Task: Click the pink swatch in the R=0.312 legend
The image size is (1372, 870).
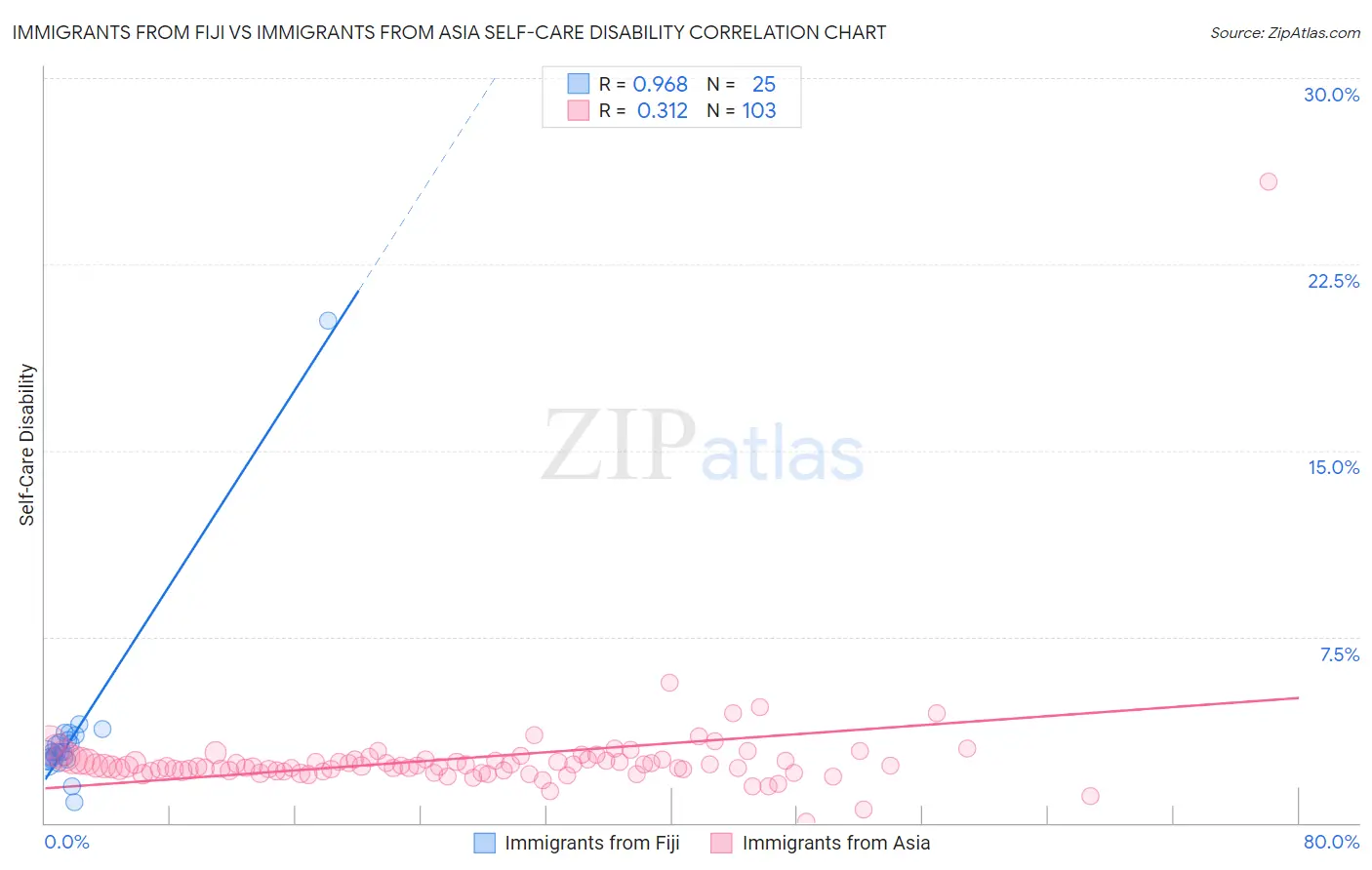Action: [579, 110]
